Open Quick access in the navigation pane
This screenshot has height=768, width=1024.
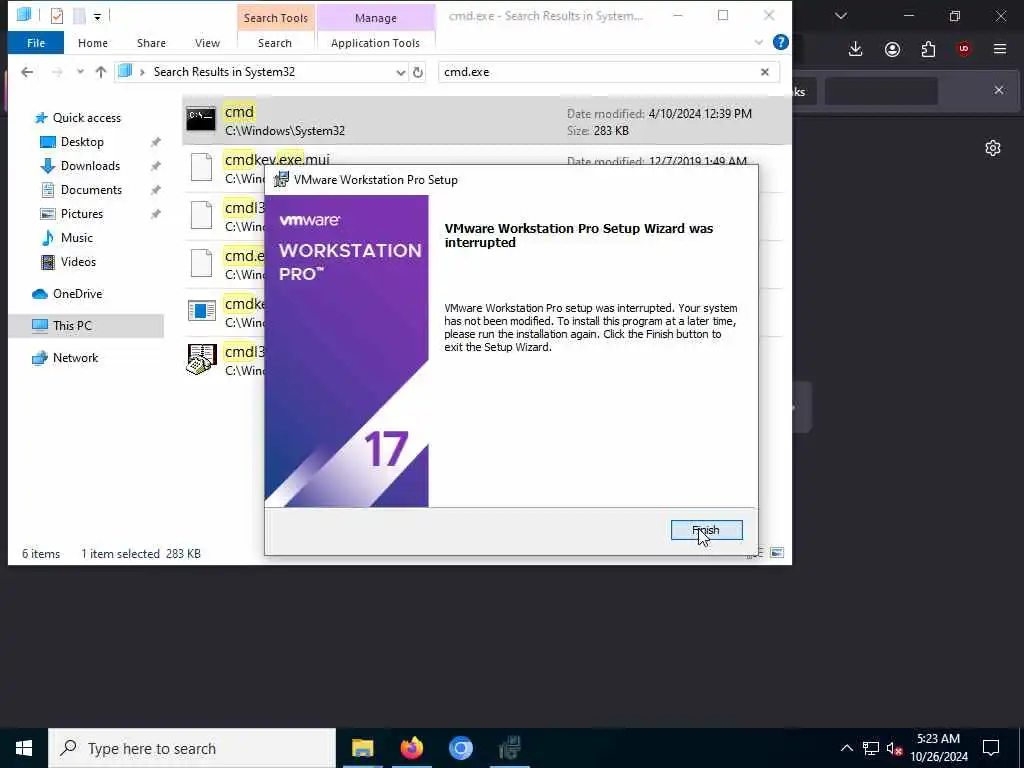click(x=86, y=118)
